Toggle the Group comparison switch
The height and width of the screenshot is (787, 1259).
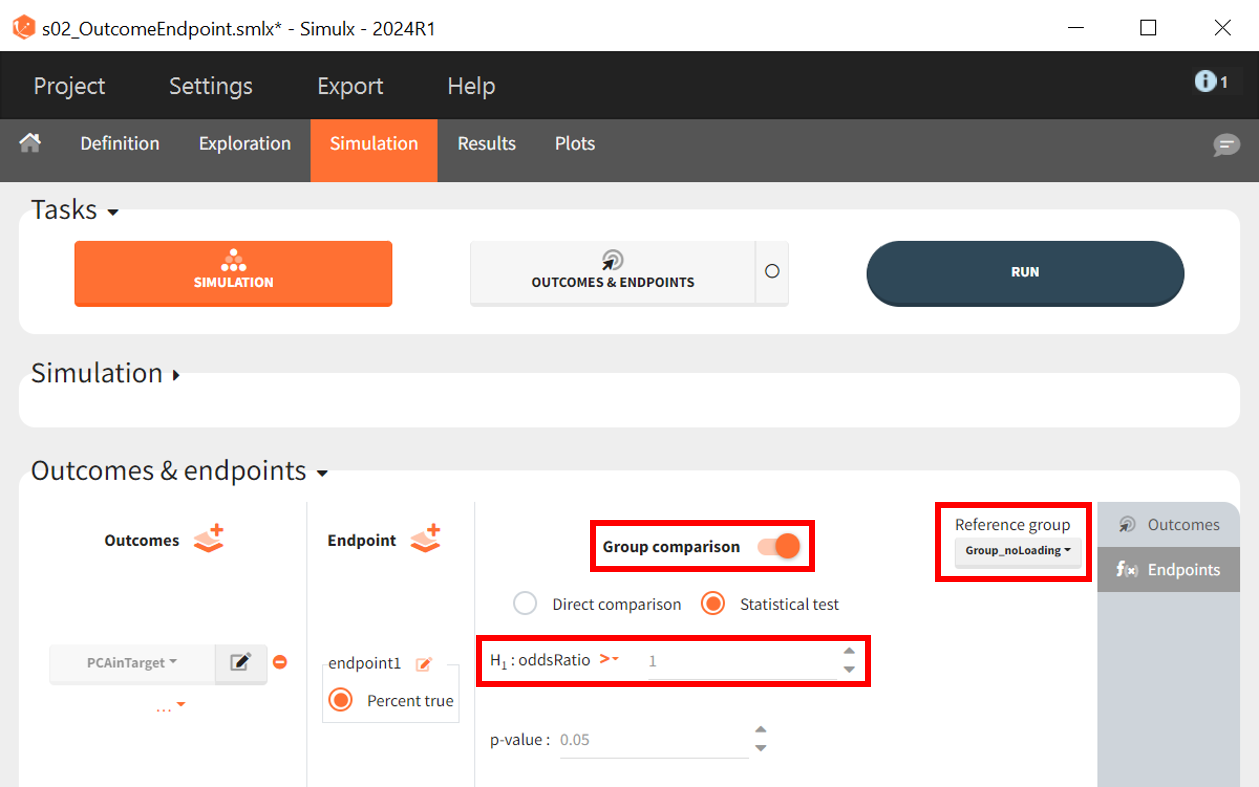(779, 547)
